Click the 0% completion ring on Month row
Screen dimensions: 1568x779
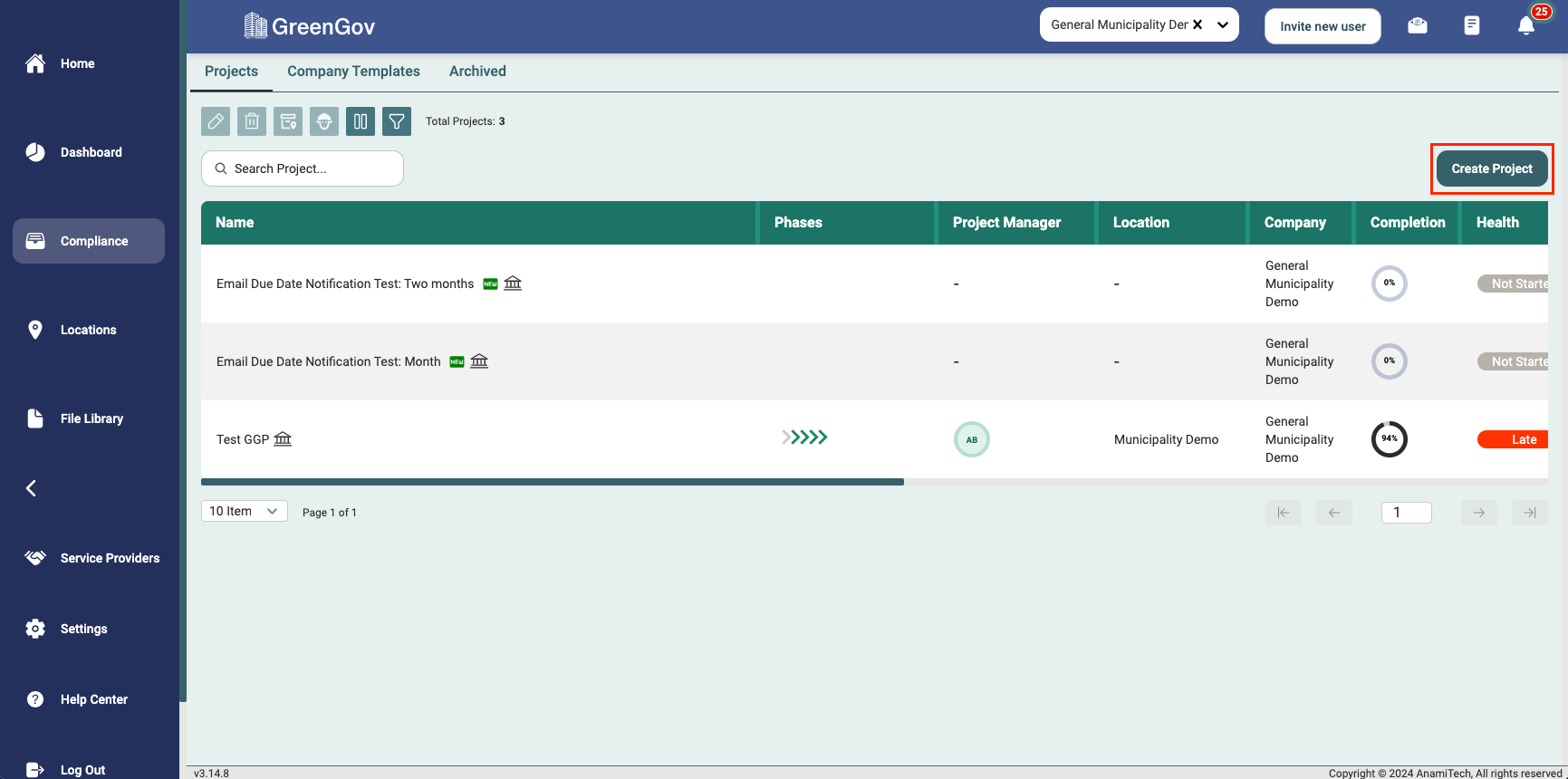coord(1390,361)
